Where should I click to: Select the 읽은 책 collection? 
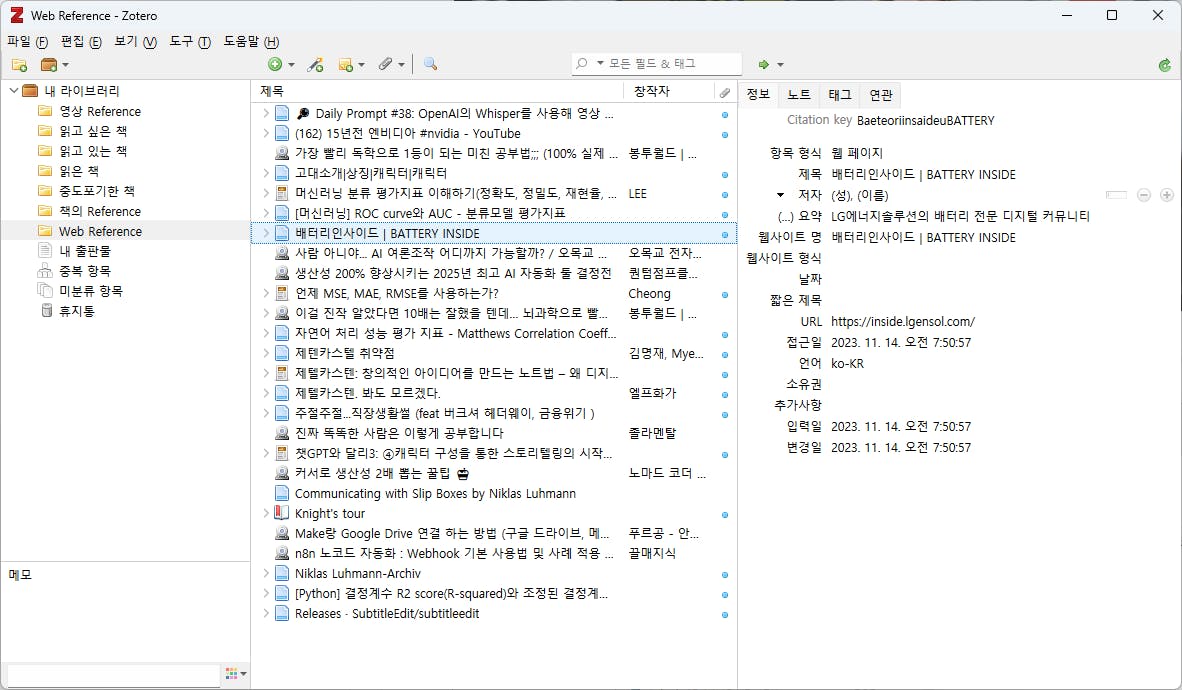point(78,171)
